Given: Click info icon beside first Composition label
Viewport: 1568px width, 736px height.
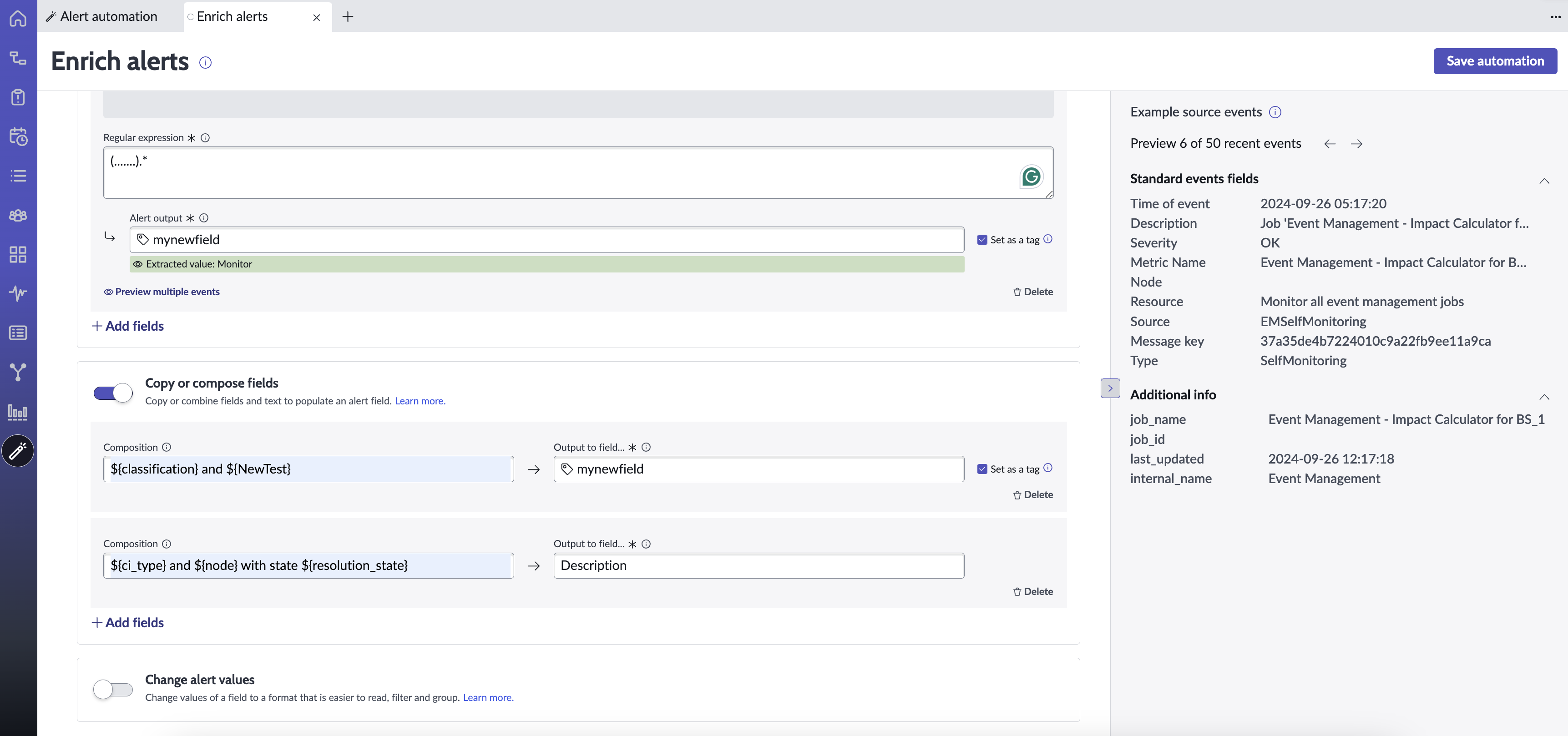Looking at the screenshot, I should coord(167,447).
